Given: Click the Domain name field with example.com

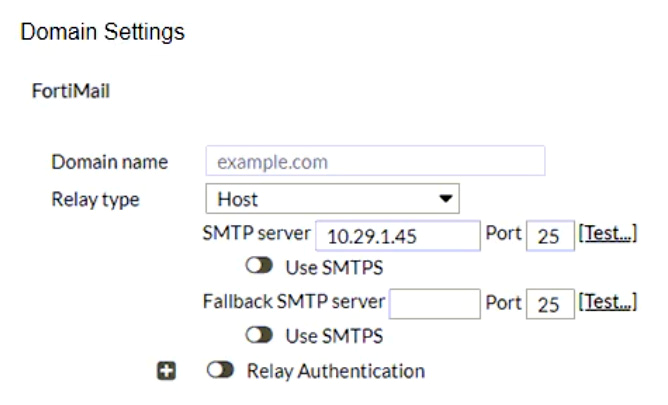Looking at the screenshot, I should 375,161.
